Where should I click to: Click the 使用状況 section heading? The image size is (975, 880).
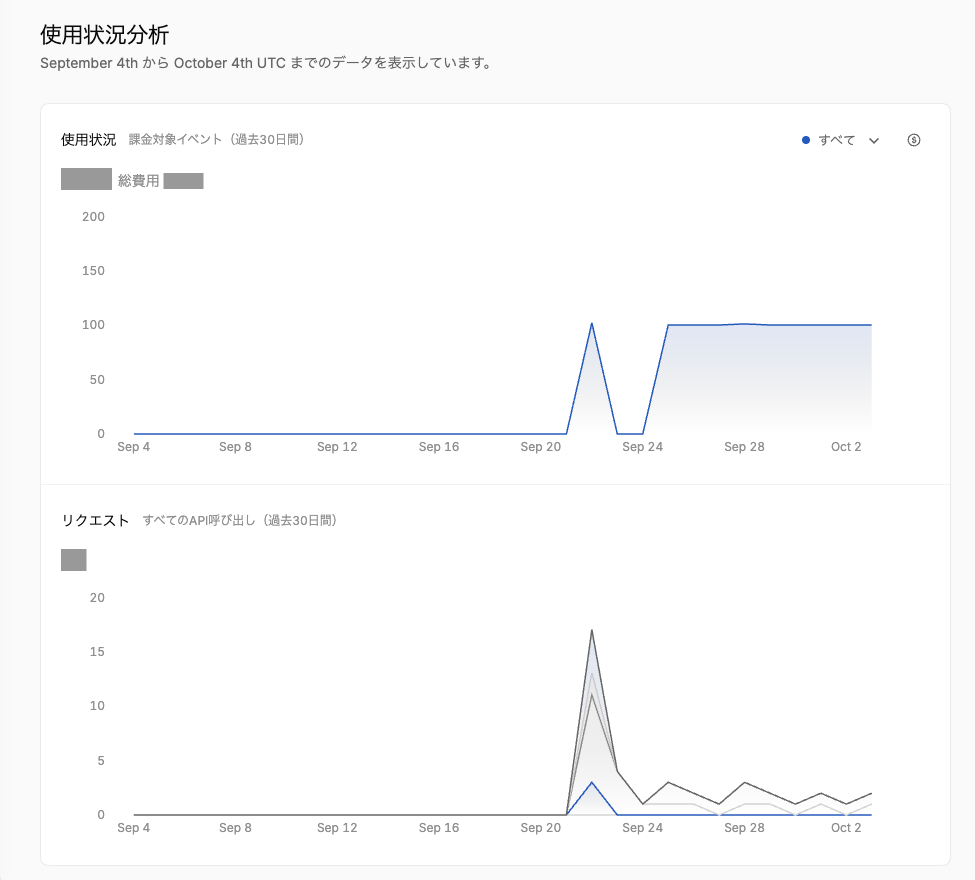(88, 139)
